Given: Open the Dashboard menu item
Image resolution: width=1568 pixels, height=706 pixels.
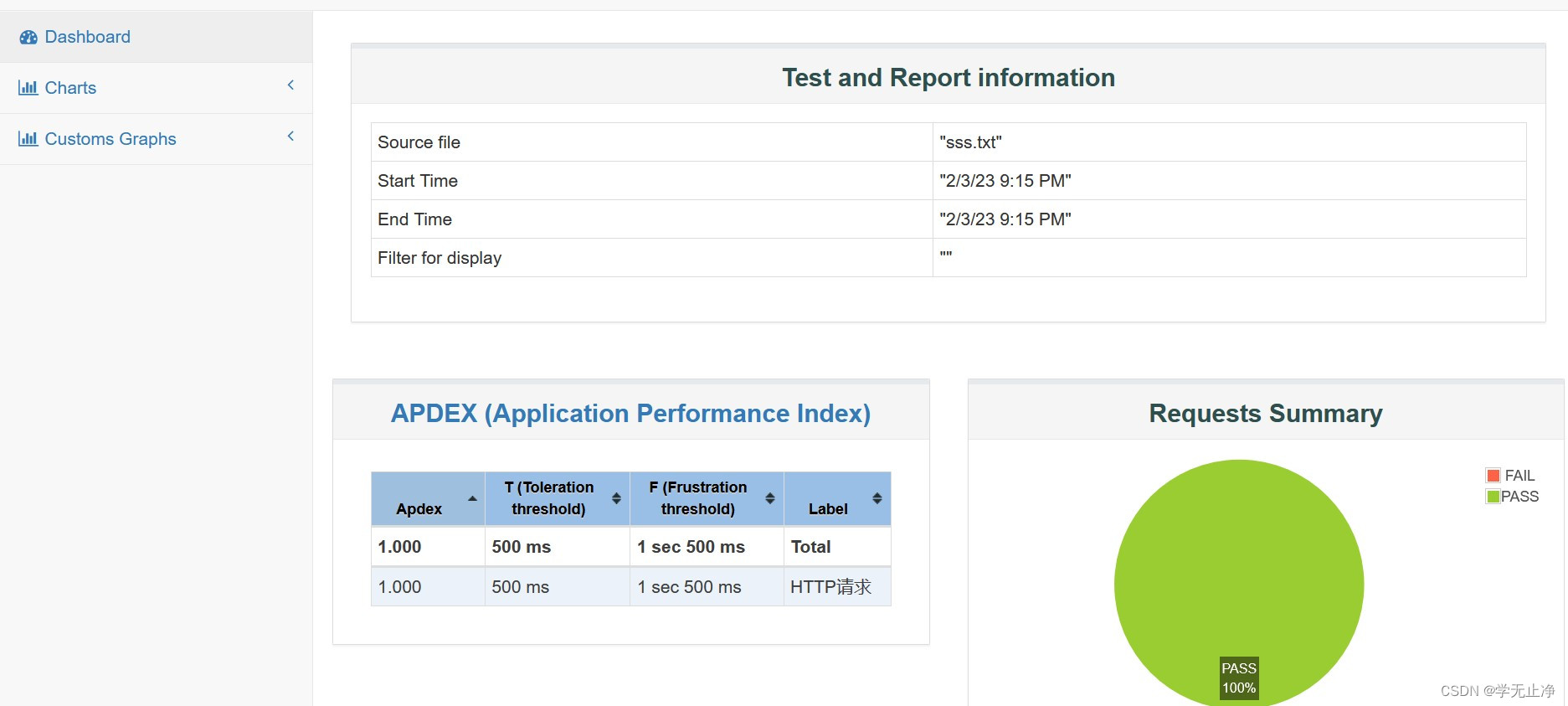Looking at the screenshot, I should [x=87, y=37].
